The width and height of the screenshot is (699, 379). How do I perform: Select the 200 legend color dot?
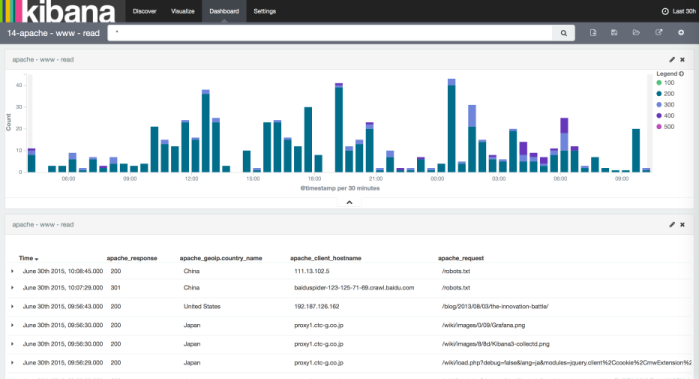tap(659, 94)
